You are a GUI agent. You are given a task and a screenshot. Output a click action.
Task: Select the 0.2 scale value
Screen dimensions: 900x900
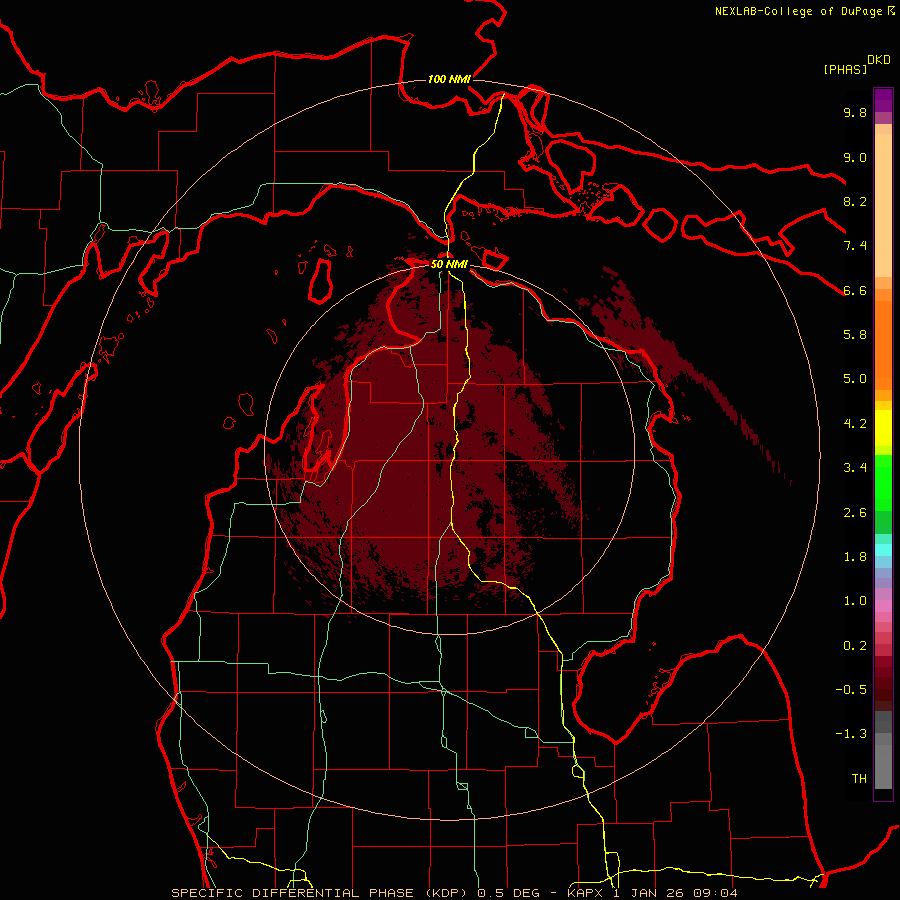click(x=855, y=646)
